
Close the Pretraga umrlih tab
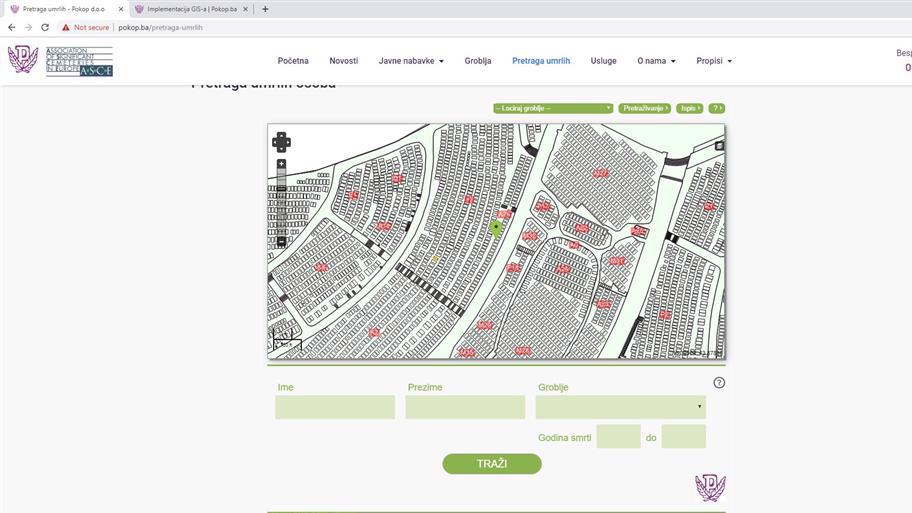click(x=121, y=9)
